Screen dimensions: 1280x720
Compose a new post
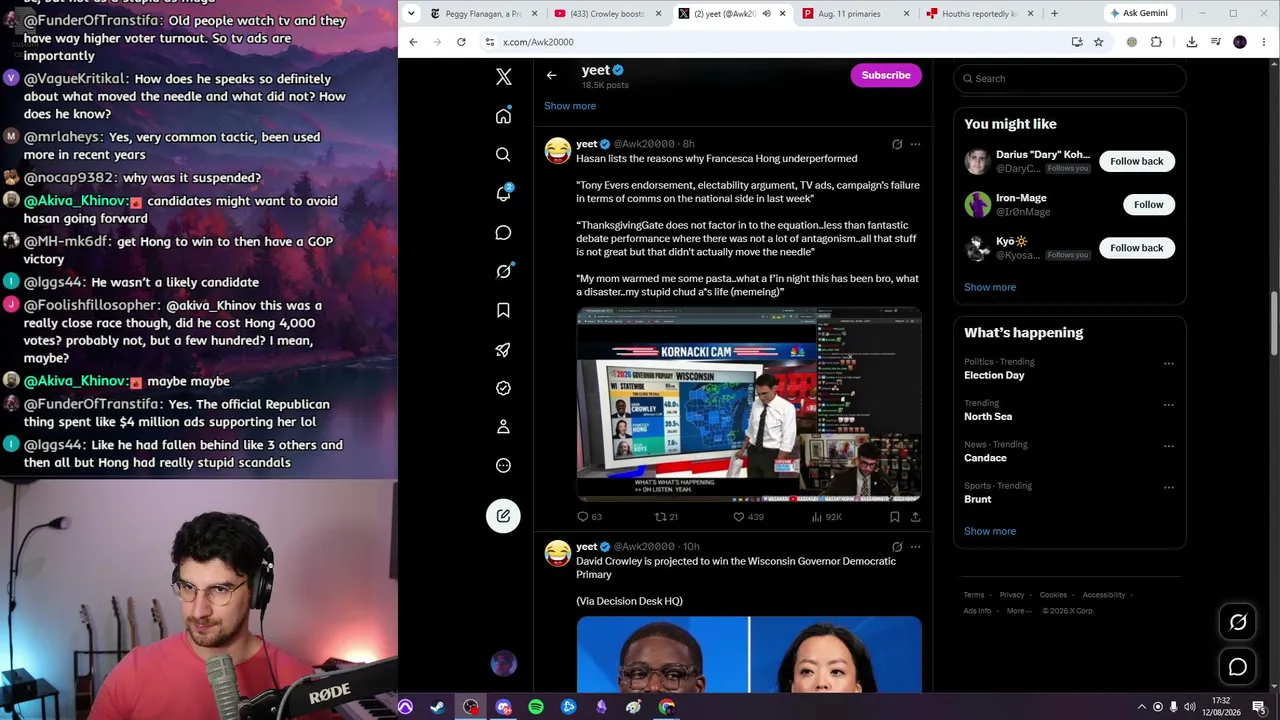tap(503, 516)
